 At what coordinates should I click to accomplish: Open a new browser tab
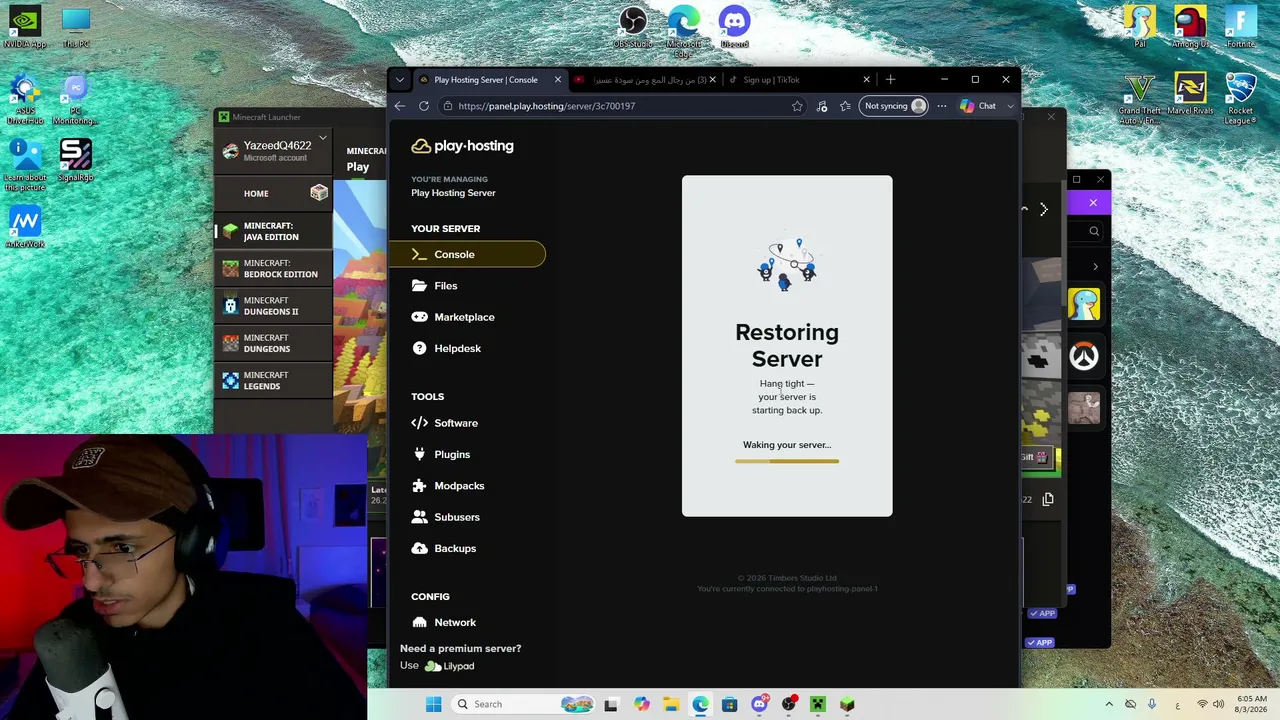890,80
